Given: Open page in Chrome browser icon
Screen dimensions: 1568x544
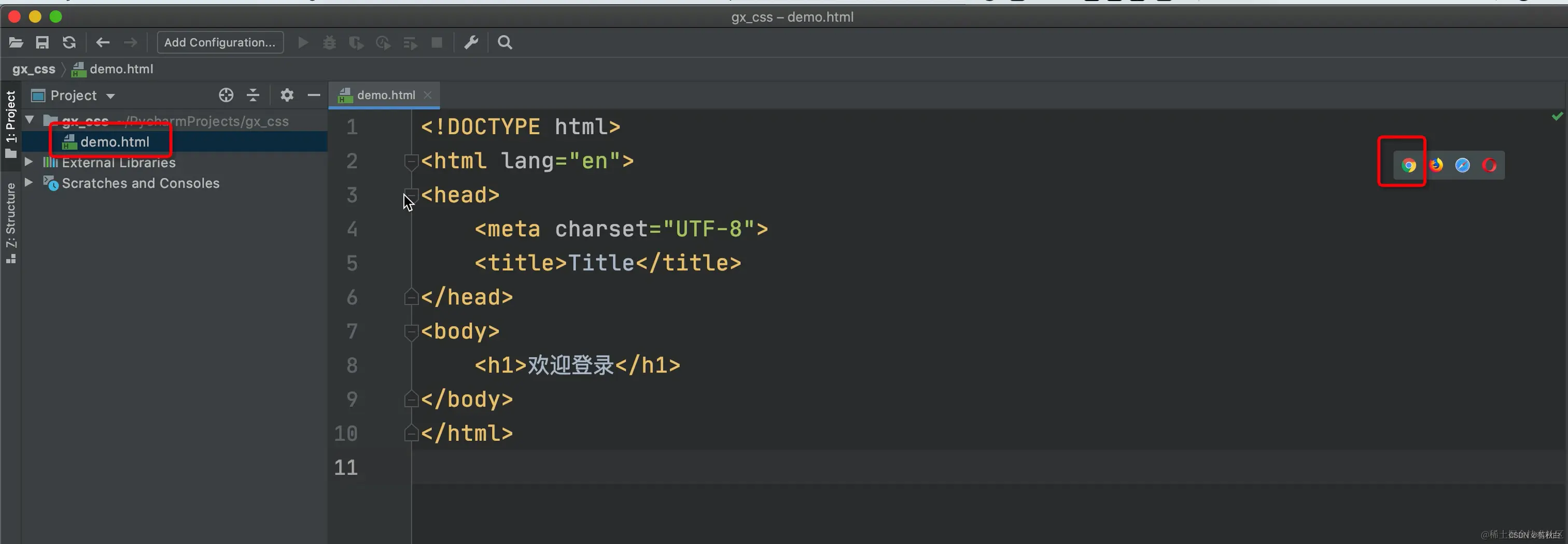Looking at the screenshot, I should click(x=1408, y=165).
